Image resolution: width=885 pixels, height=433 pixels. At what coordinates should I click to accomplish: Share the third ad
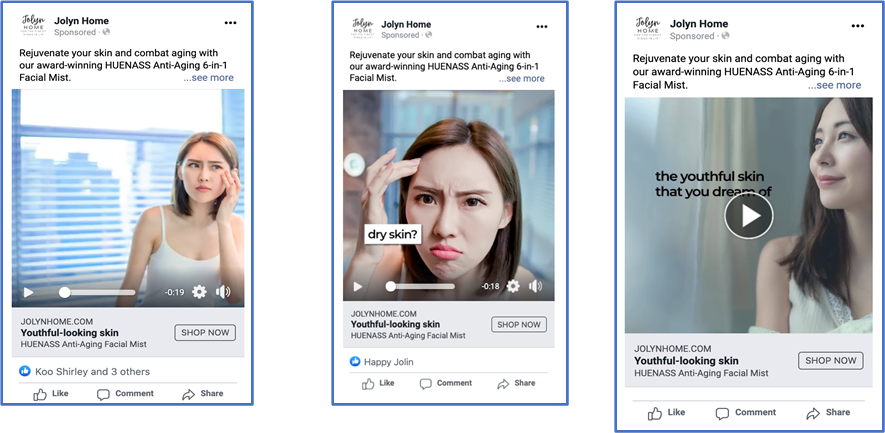(828, 413)
